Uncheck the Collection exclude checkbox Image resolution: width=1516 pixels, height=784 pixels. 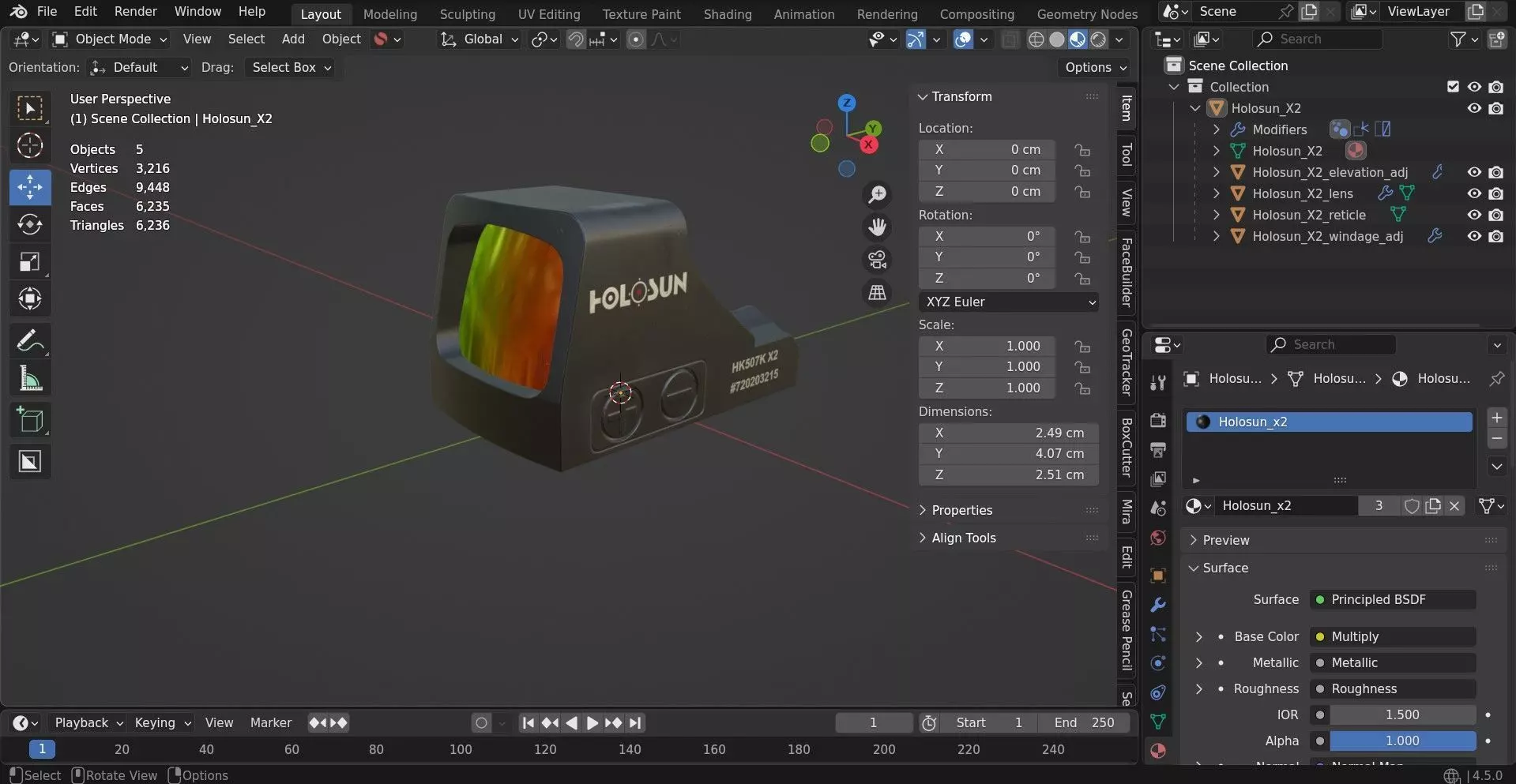pyautogui.click(x=1453, y=87)
